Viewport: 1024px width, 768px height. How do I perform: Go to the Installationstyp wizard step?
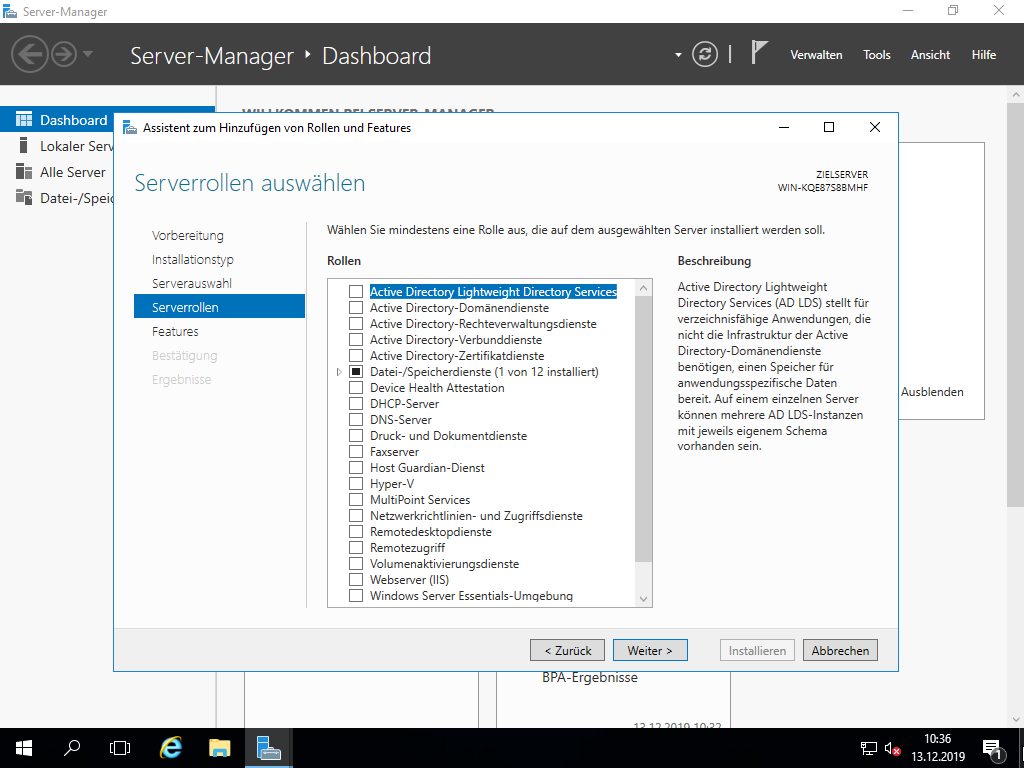[193, 259]
